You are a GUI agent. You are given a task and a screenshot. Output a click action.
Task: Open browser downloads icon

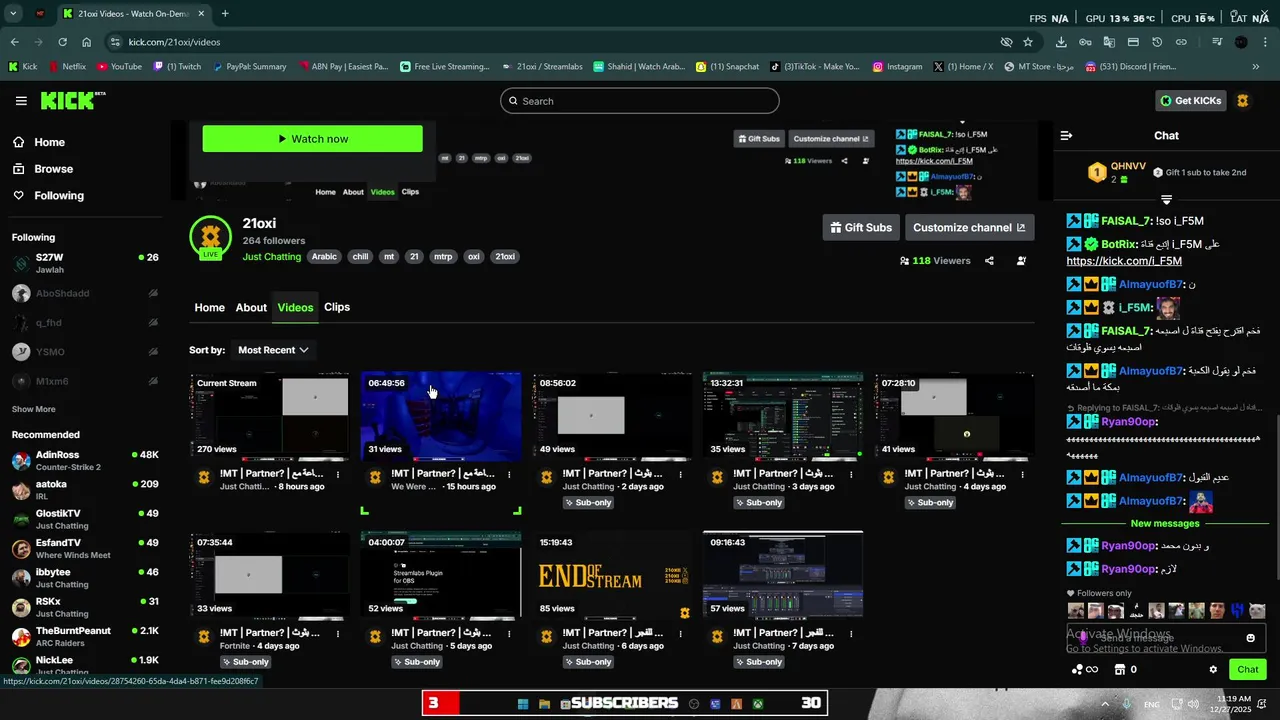click(x=1060, y=42)
